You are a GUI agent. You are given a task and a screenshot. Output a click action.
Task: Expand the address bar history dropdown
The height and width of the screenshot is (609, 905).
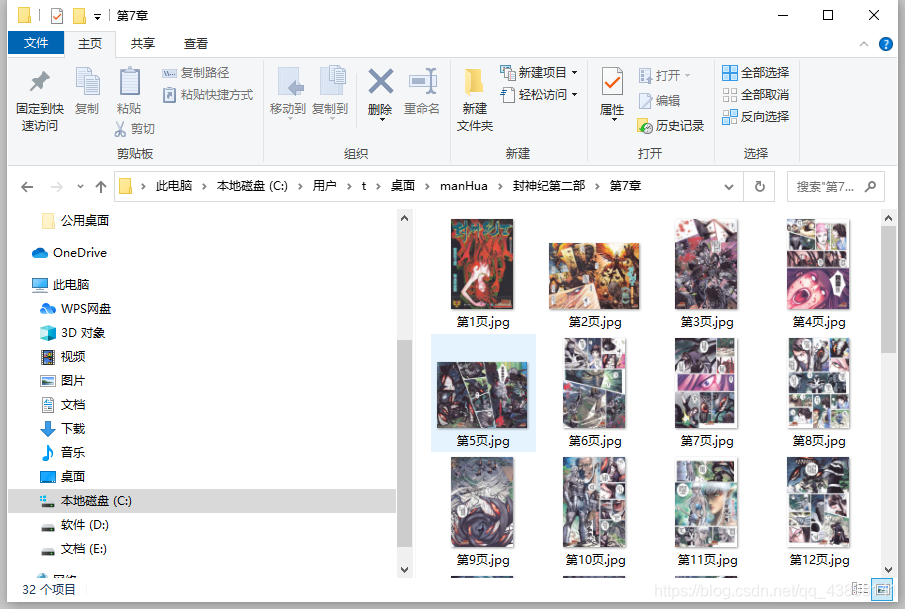[x=729, y=186]
